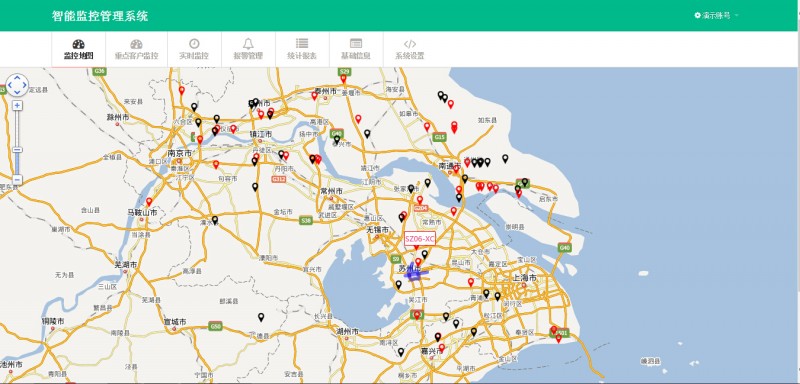Open 报警管理 via the bell icon
The width and height of the screenshot is (800, 384).
point(248,49)
